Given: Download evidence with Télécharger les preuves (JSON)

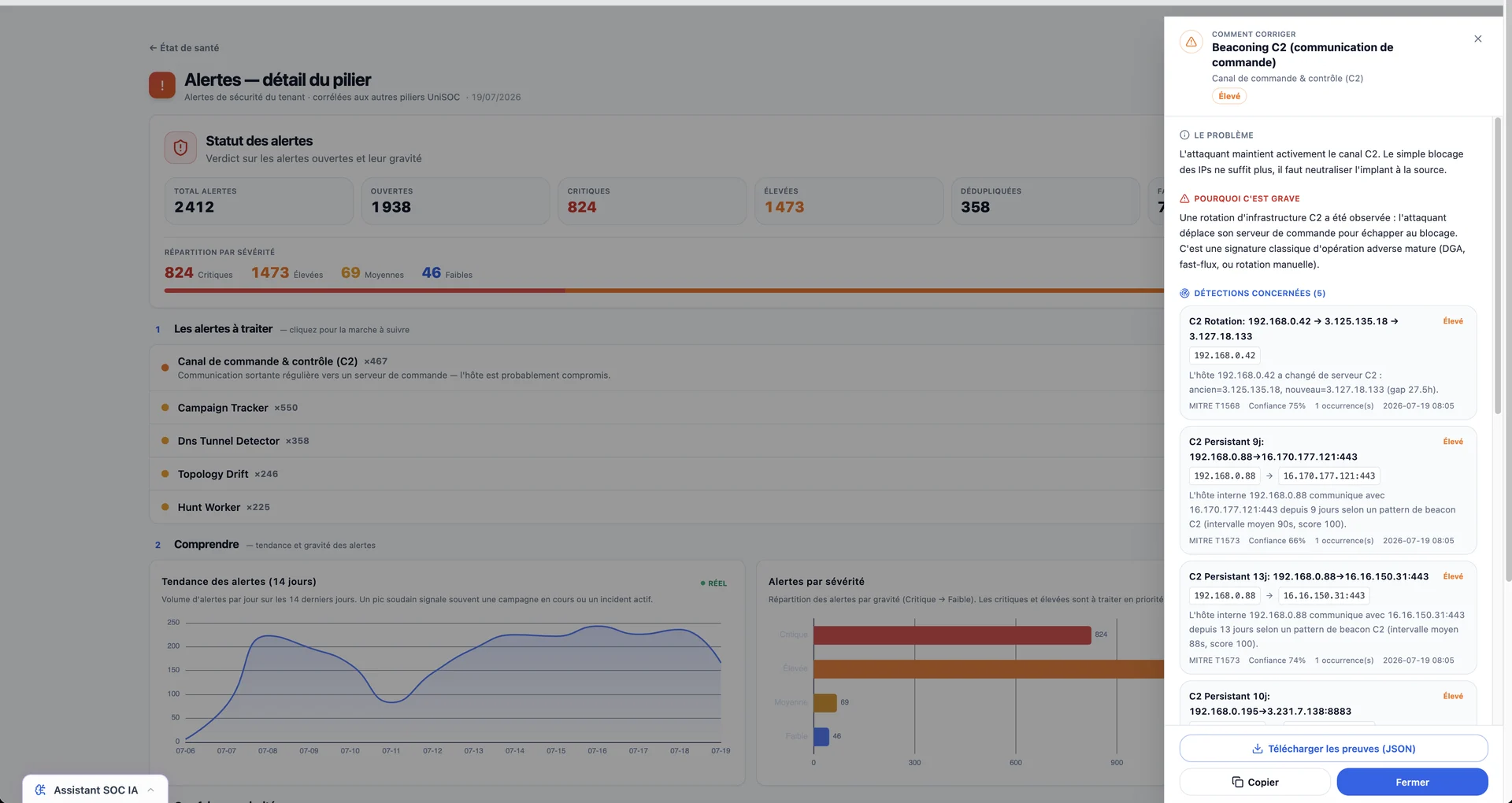Looking at the screenshot, I should [1333, 749].
